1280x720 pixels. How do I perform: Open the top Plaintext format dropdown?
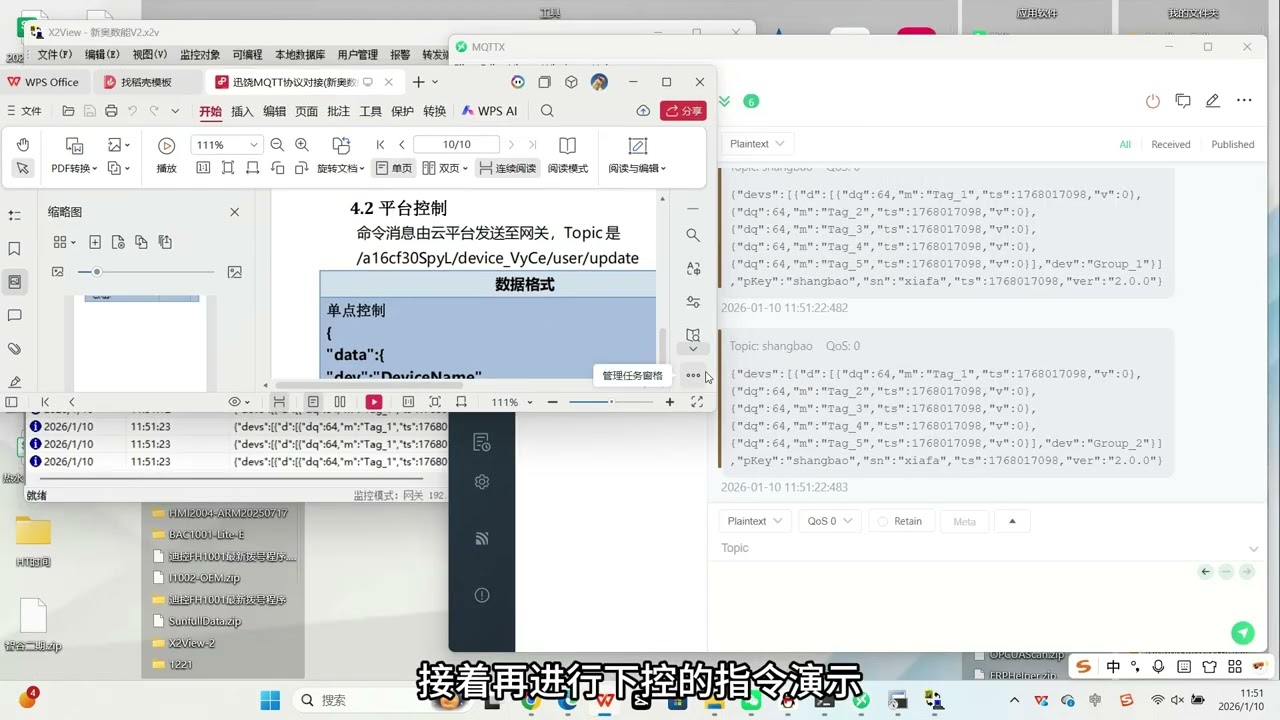756,144
